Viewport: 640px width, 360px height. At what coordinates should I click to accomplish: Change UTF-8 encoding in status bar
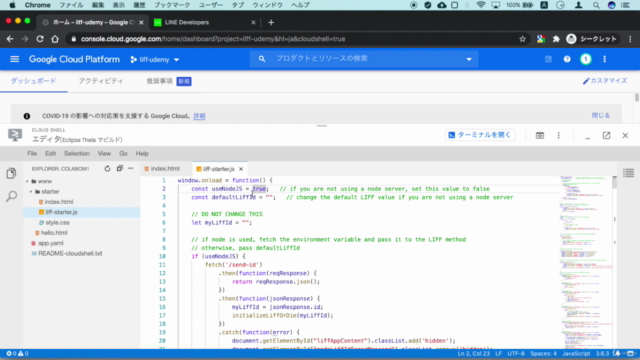pyautogui.click(x=516, y=353)
